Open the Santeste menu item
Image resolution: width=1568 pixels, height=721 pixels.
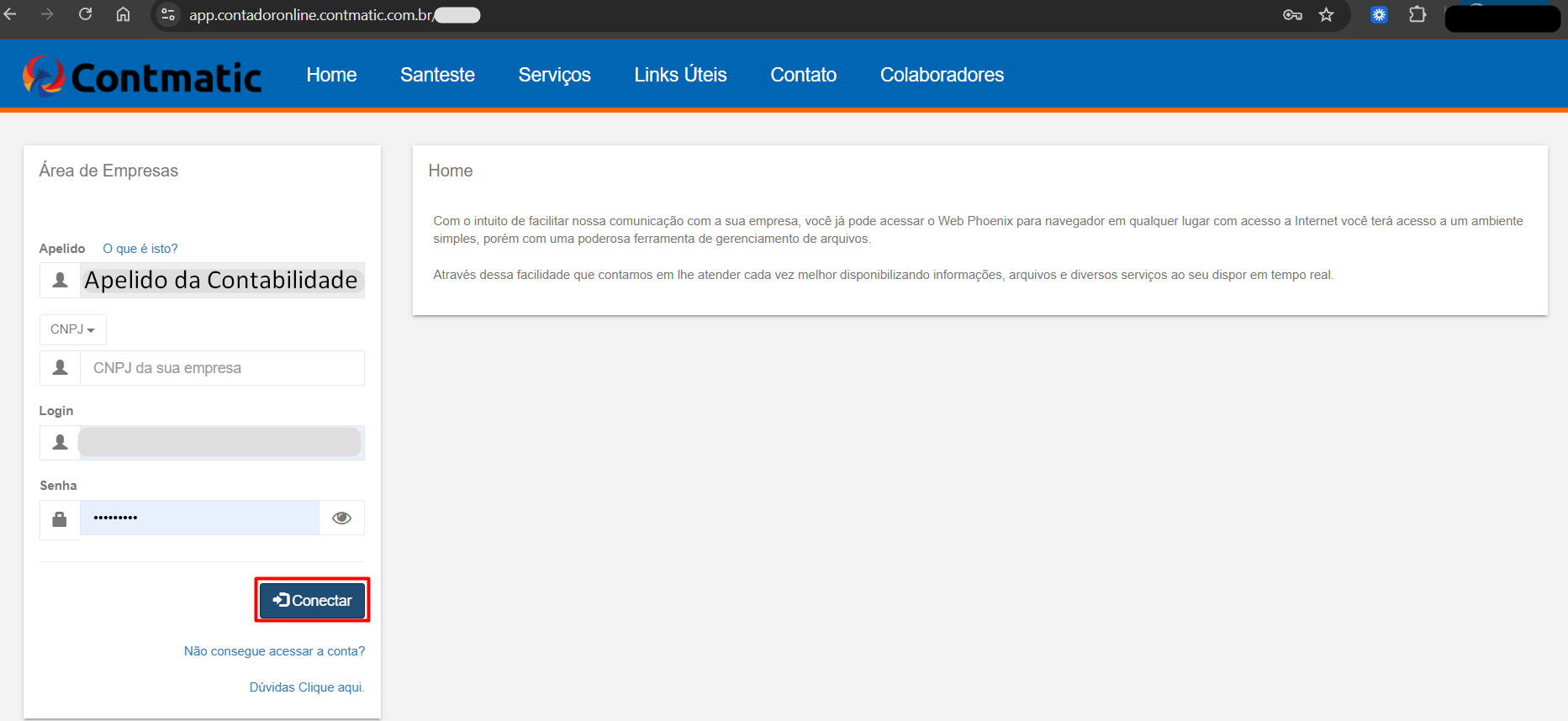point(437,75)
